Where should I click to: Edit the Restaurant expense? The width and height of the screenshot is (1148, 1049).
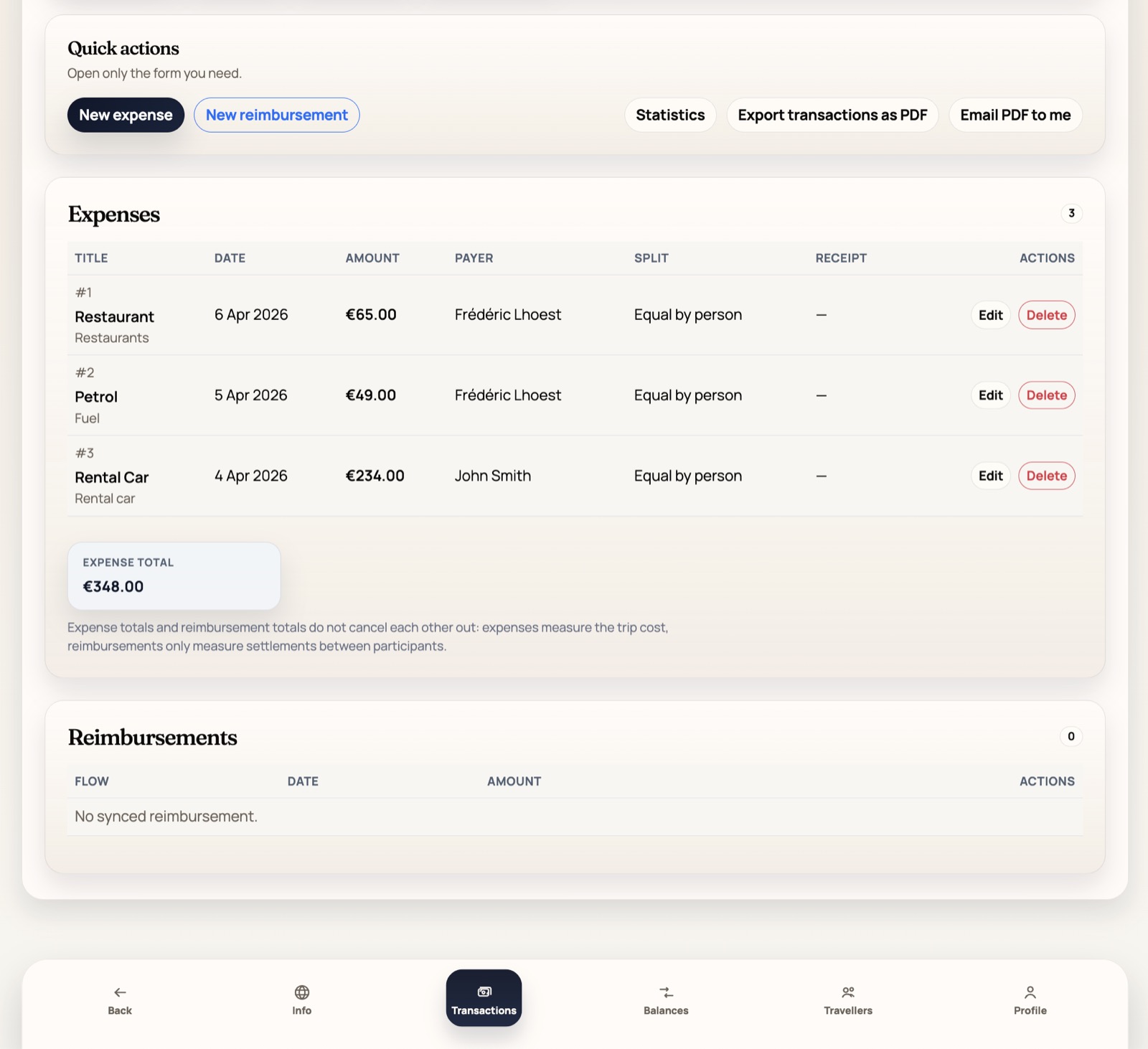pos(990,314)
